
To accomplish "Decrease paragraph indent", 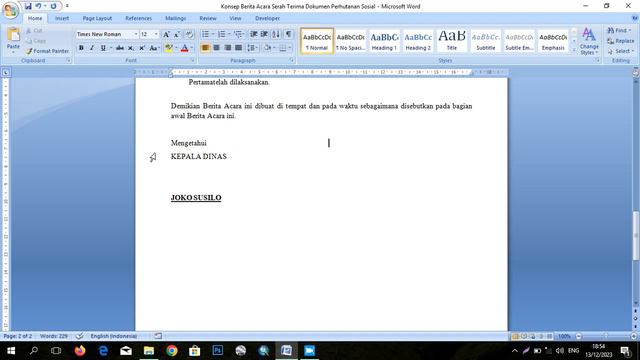I will click(253, 34).
